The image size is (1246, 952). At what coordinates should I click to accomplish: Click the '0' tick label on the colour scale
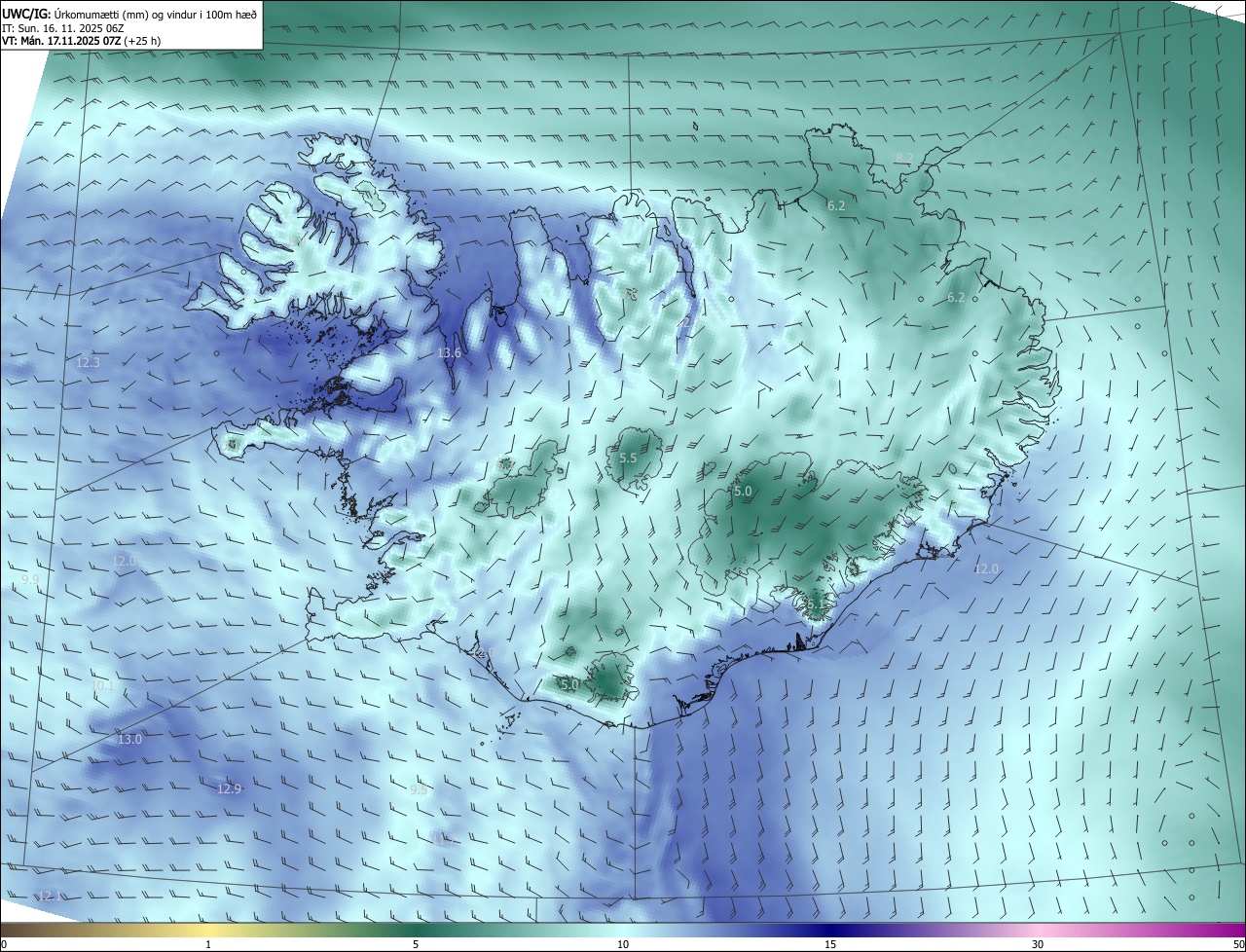[4, 944]
